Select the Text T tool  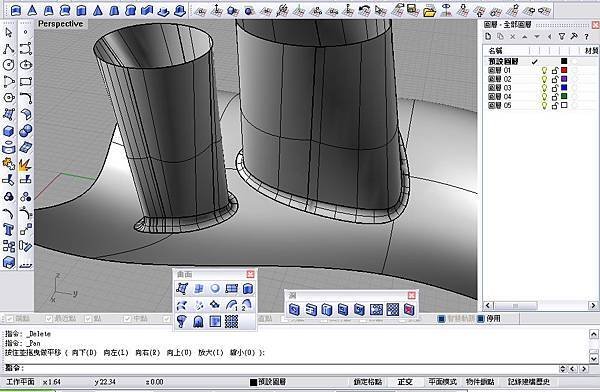[8, 230]
